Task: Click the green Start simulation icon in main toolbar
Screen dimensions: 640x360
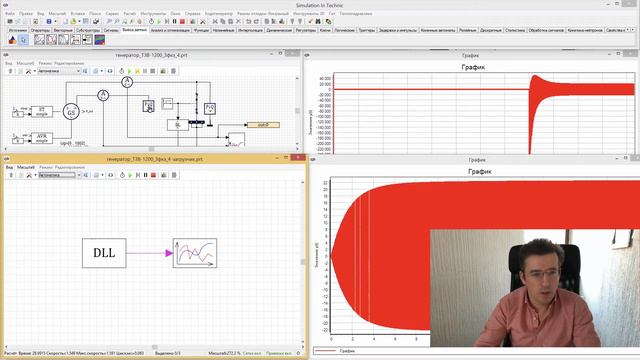Action: coord(158,21)
